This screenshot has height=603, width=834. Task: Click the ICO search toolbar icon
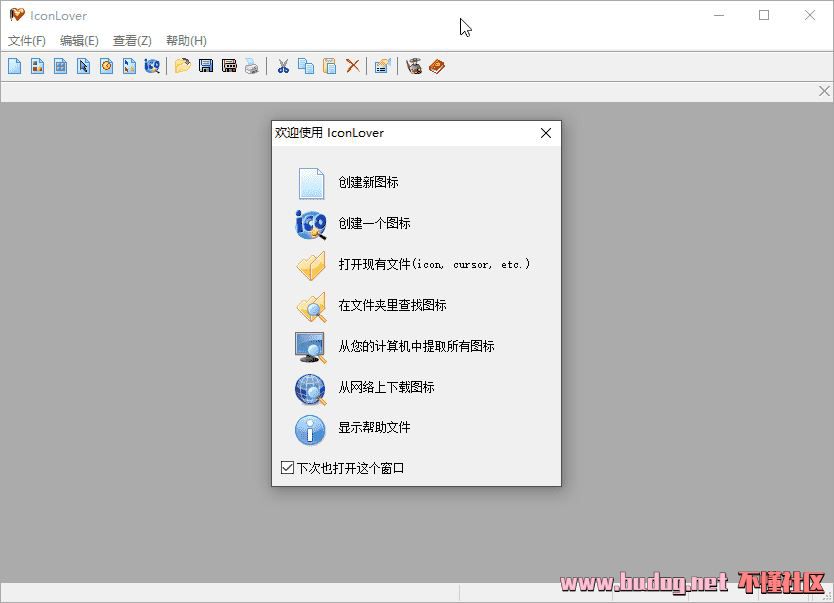[x=152, y=66]
